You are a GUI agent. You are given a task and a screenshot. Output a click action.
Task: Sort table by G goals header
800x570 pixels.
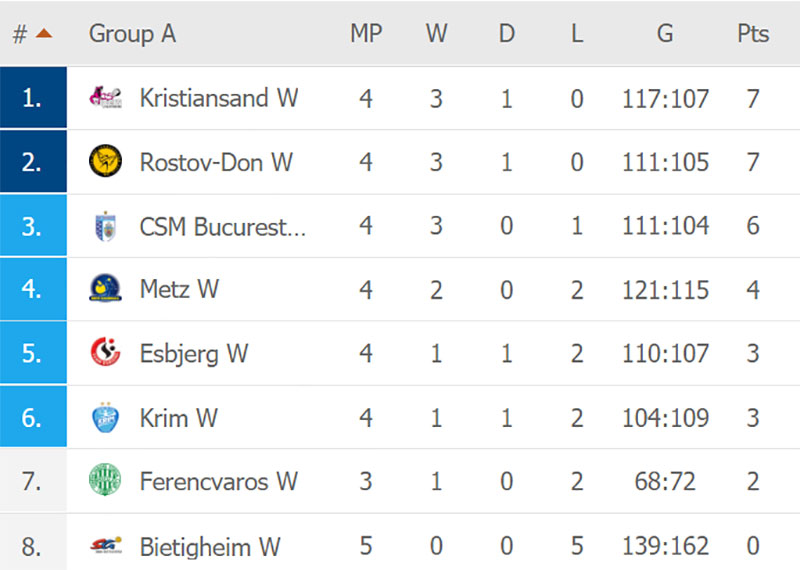[665, 34]
